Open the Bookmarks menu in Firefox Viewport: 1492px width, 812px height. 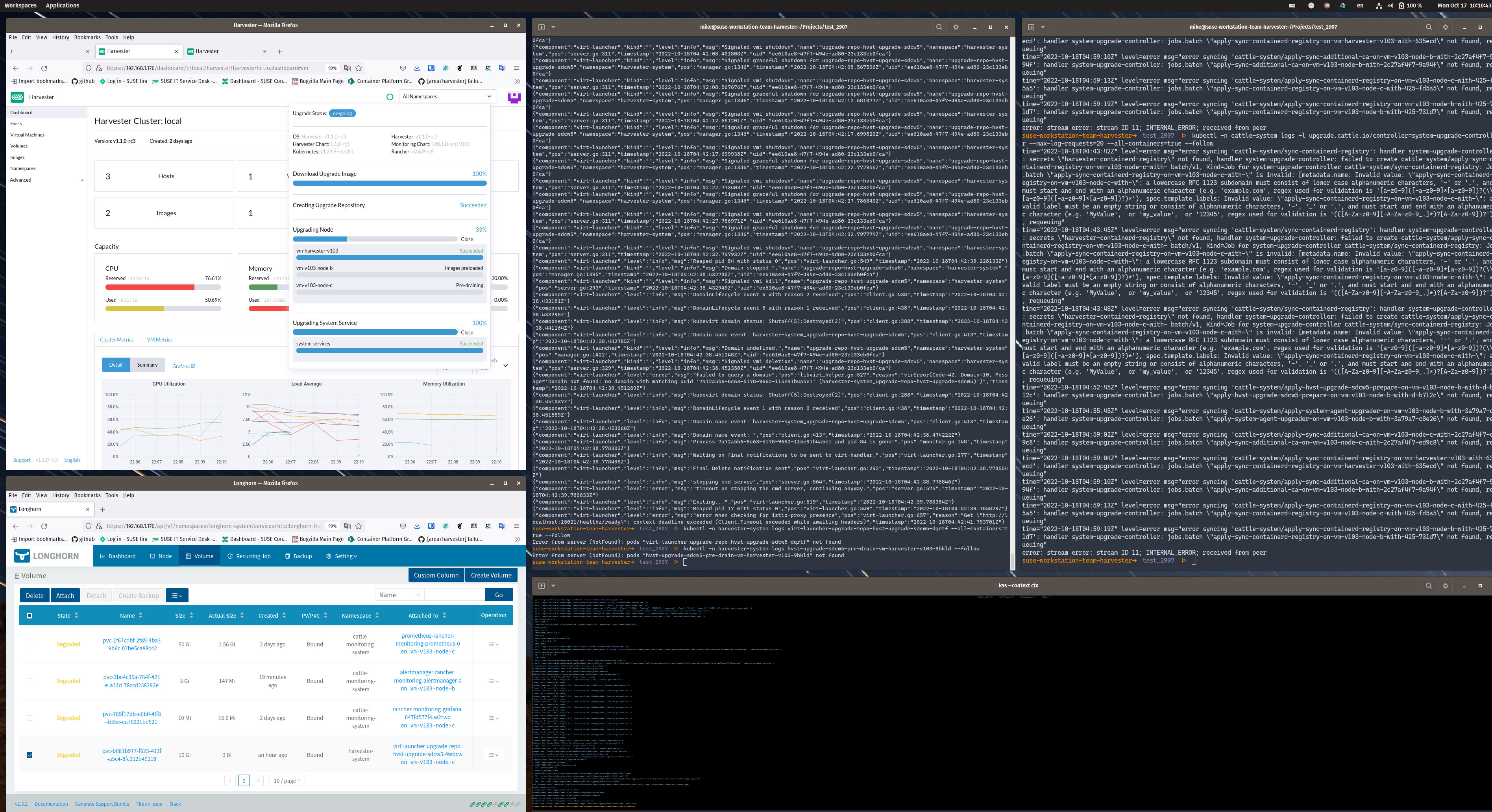tap(87, 37)
